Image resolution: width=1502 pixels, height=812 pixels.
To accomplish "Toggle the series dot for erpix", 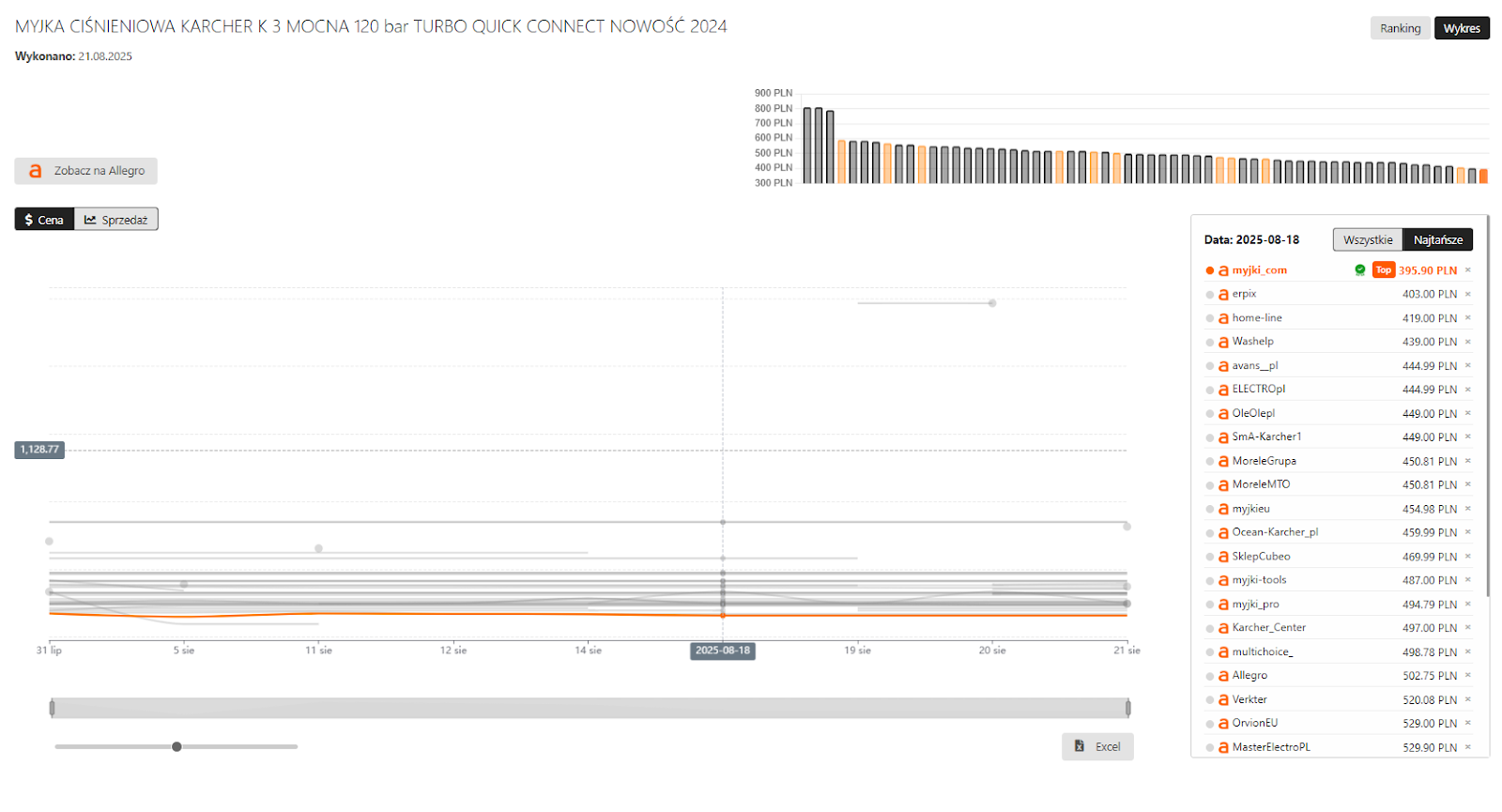I will click(x=1210, y=295).
